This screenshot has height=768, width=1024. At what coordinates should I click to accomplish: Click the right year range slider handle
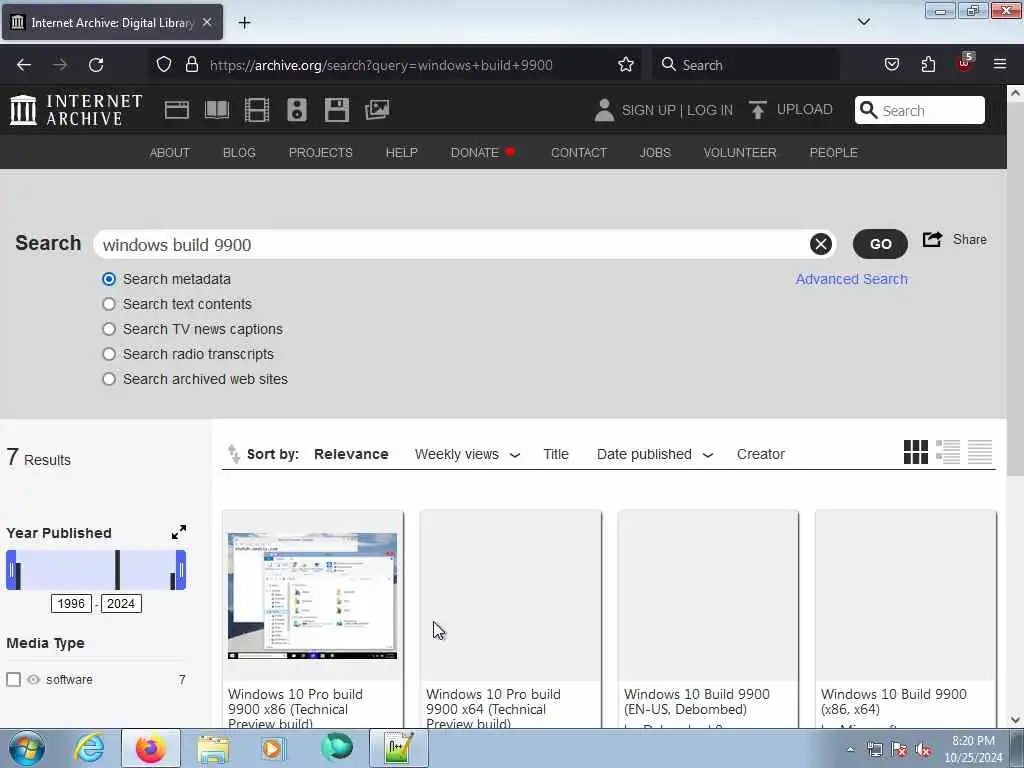tap(181, 569)
